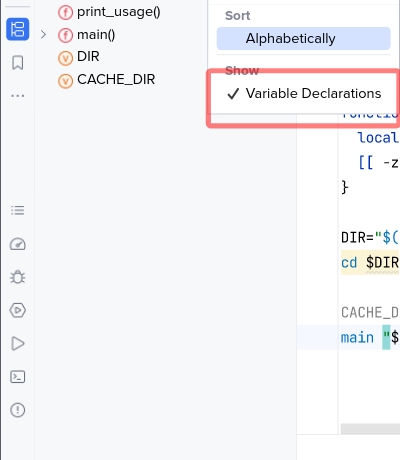The height and width of the screenshot is (460, 400).
Task: Select main() in the structure tree
Action: 96,35
